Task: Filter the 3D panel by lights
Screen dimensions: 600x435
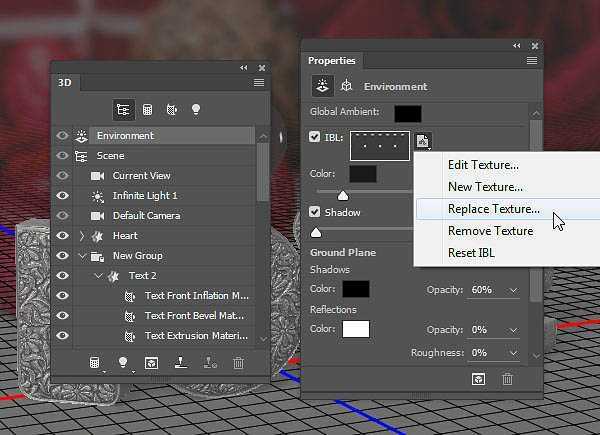Action: tap(196, 109)
